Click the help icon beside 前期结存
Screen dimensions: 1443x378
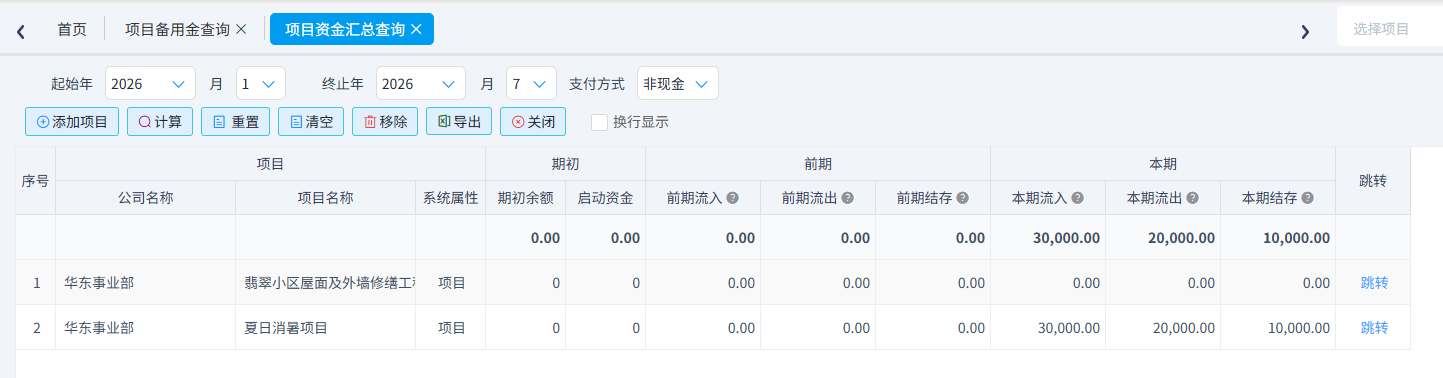click(962, 198)
